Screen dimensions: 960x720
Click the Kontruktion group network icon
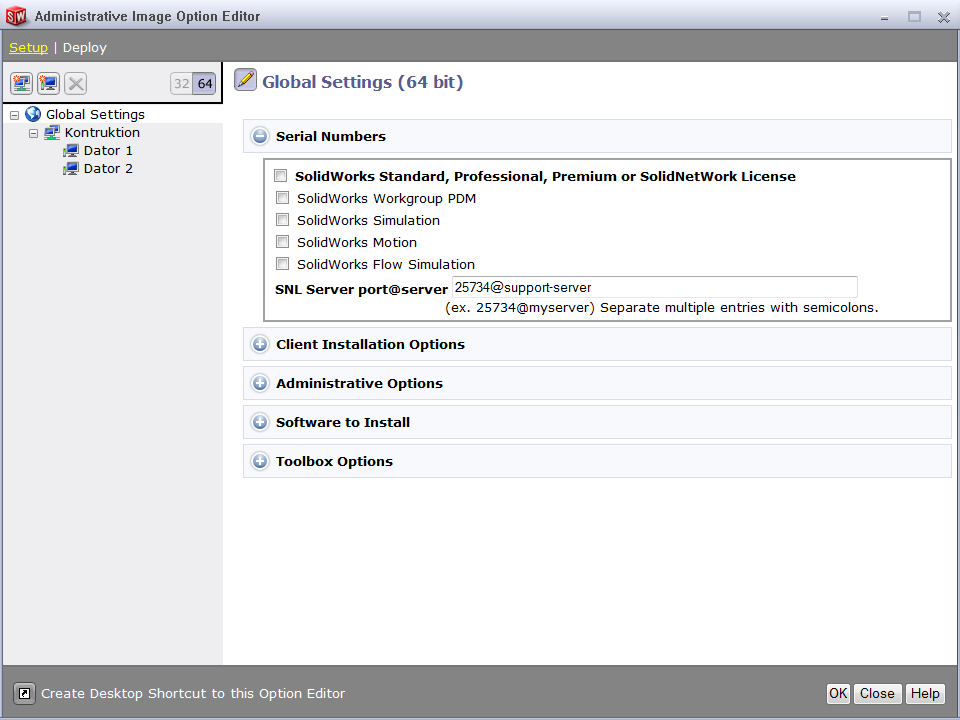pyautogui.click(x=52, y=132)
